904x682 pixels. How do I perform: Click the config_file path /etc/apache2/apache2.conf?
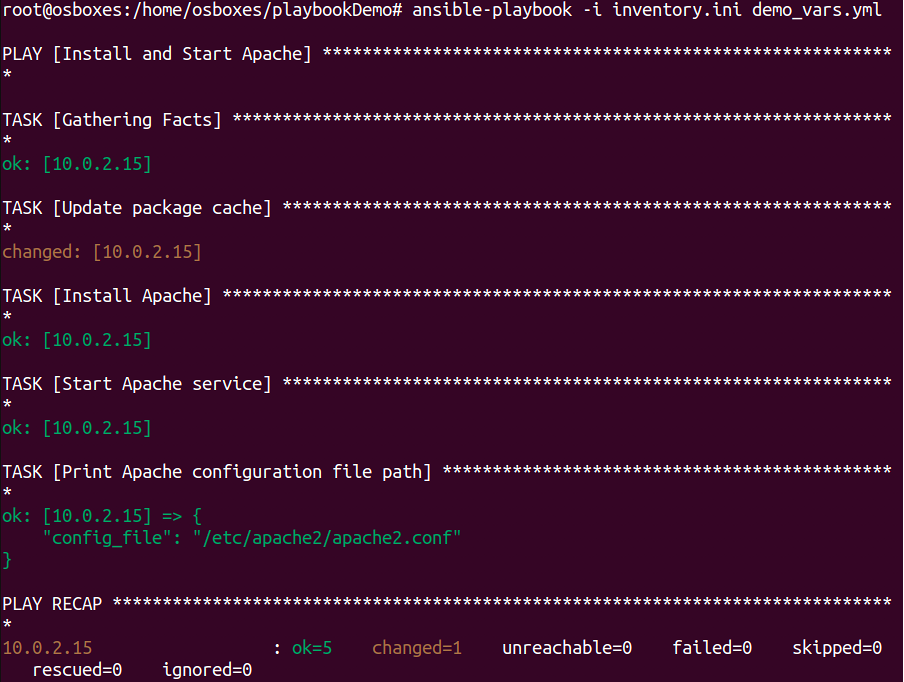coord(330,537)
